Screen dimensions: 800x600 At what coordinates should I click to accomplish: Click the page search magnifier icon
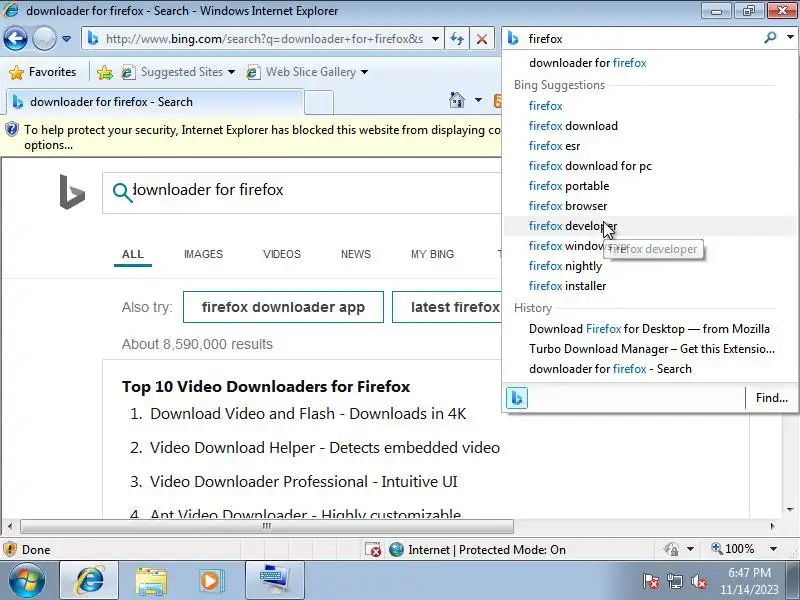[122, 192]
